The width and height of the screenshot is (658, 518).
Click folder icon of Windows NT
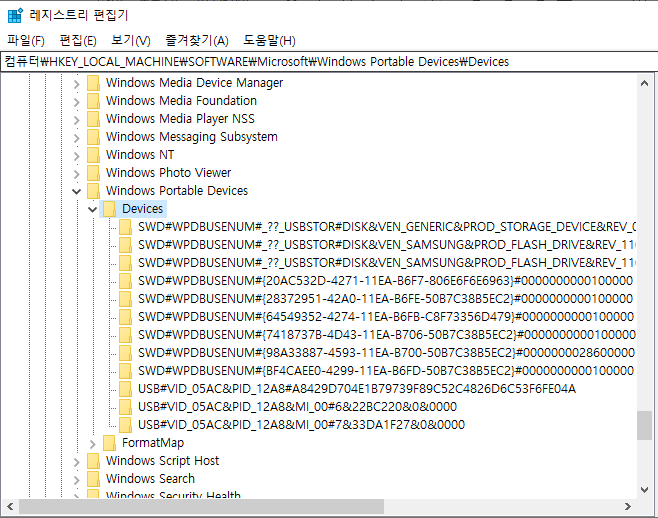93,155
